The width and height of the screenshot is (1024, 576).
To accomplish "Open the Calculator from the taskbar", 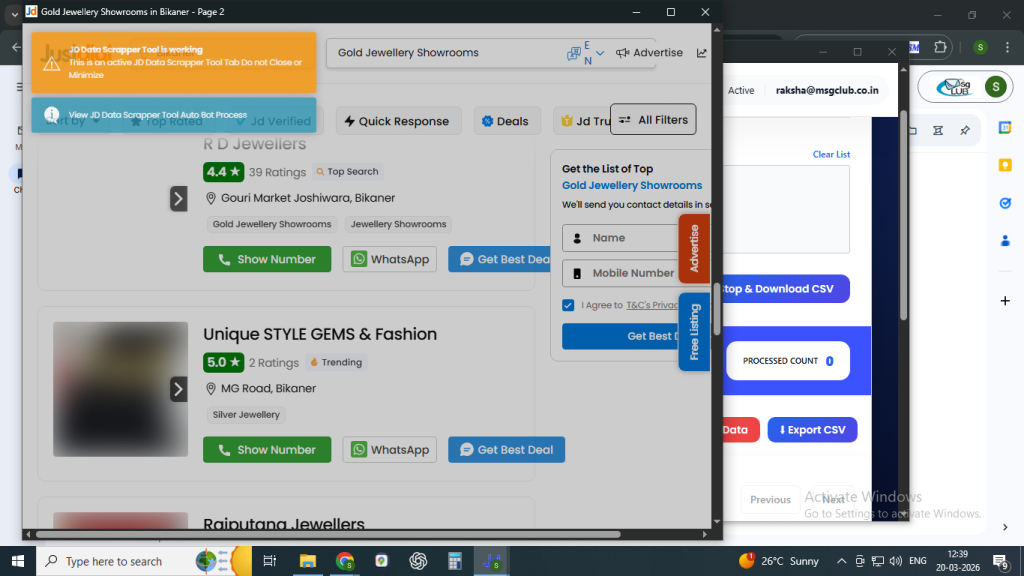I will click(455, 561).
